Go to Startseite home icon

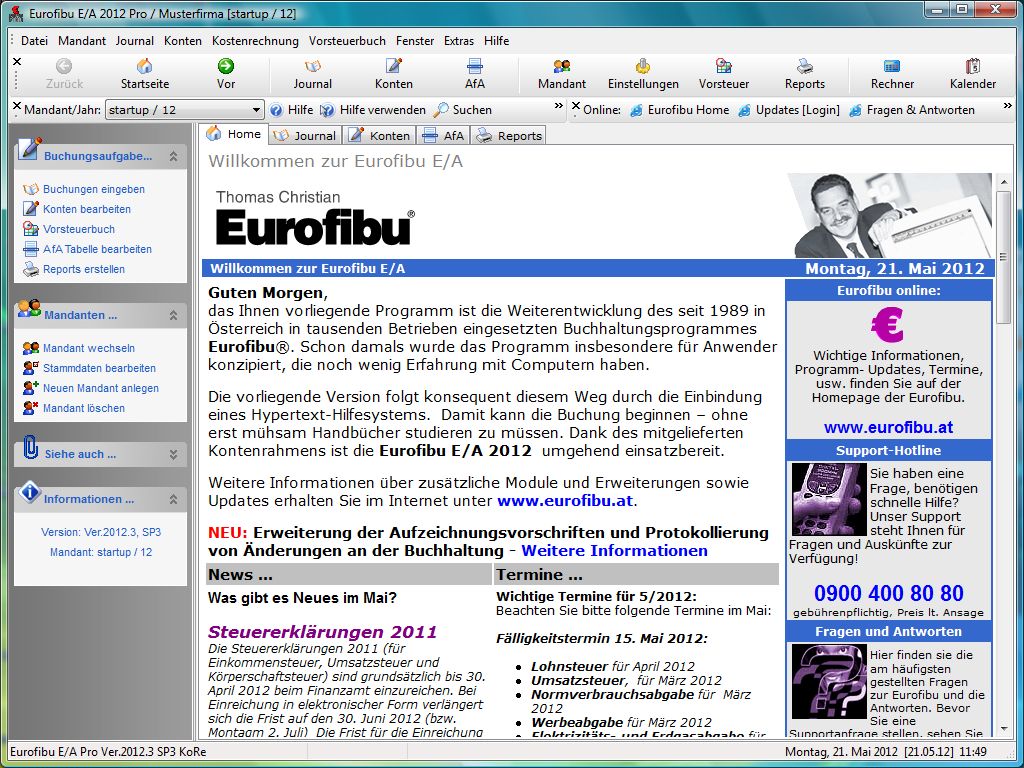[x=144, y=66]
